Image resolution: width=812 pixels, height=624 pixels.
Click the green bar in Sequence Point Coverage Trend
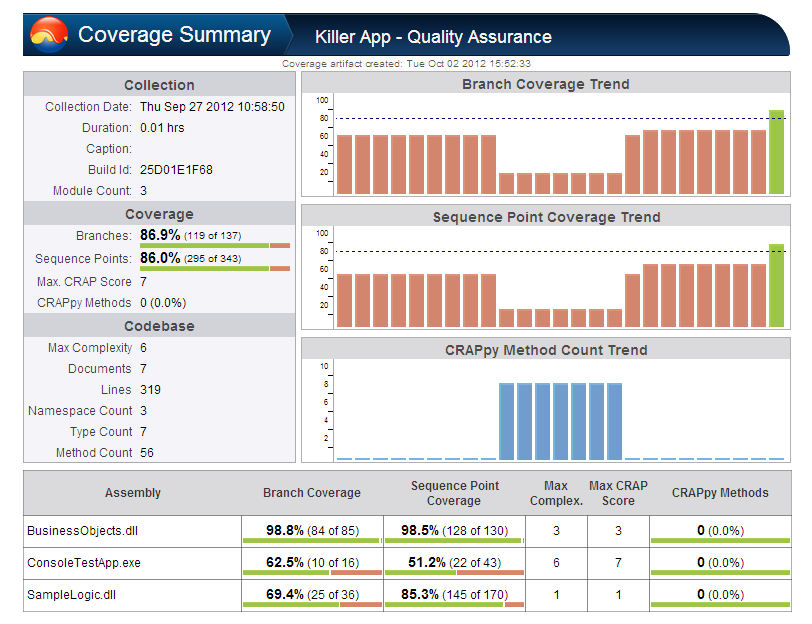pyautogui.click(x=776, y=285)
